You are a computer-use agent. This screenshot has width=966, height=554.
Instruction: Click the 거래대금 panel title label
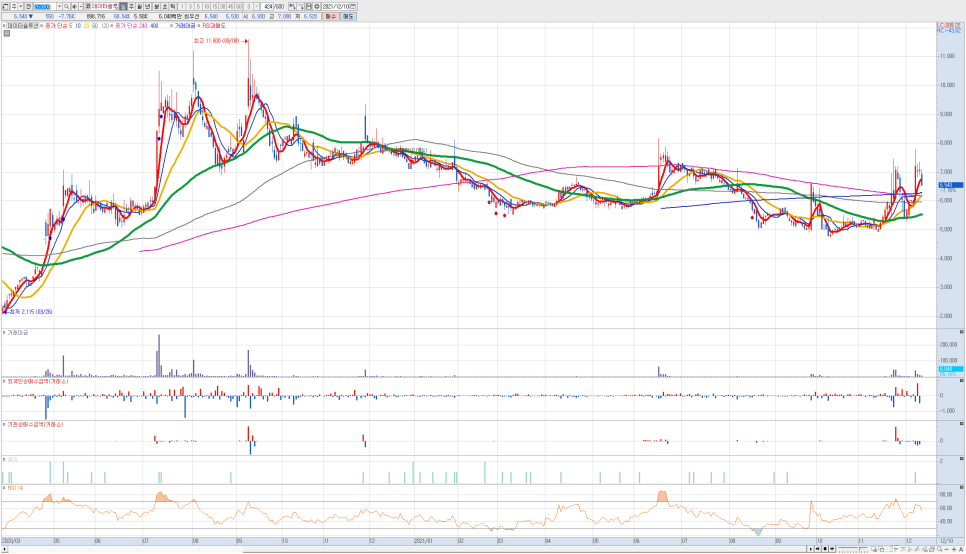17,332
